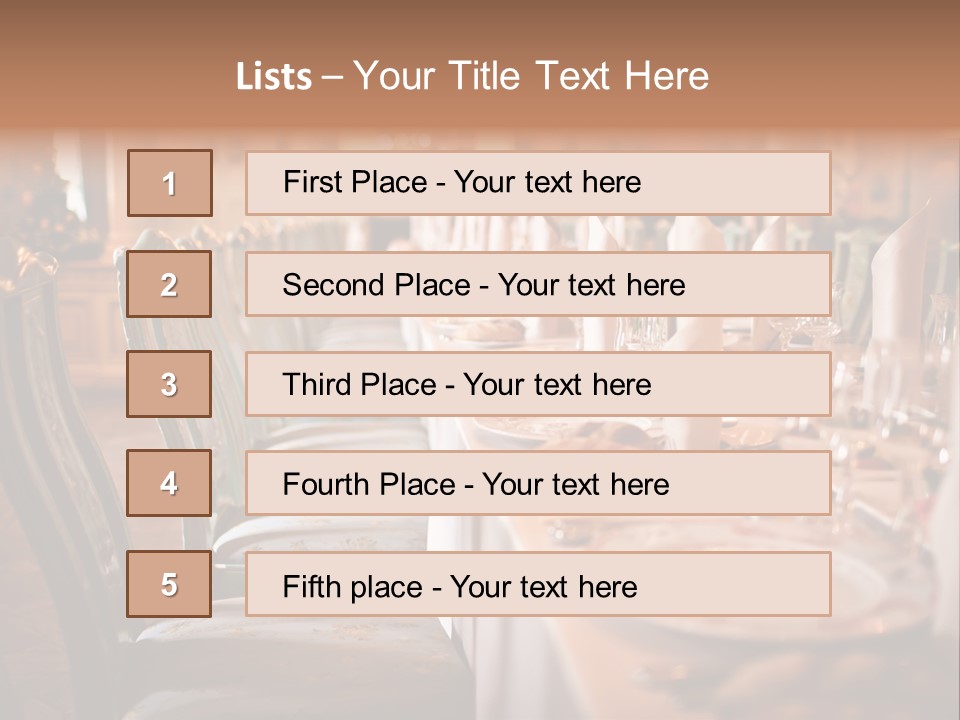960x720 pixels.
Task: Click the number 5 box
Action: [x=170, y=584]
